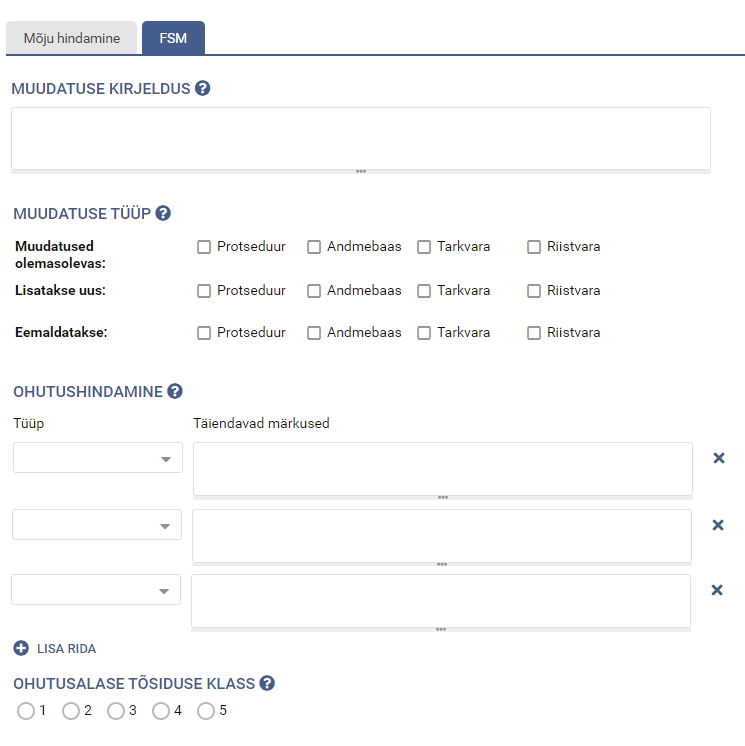Focus third Täiendavad märkused text area
This screenshot has width=745, height=746.
click(x=441, y=601)
